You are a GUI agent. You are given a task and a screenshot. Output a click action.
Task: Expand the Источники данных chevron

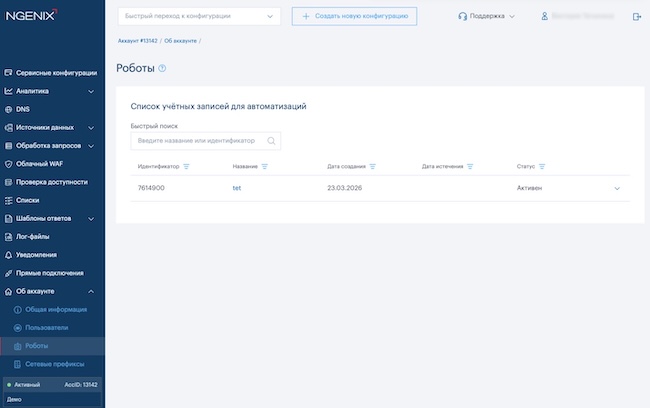click(91, 128)
